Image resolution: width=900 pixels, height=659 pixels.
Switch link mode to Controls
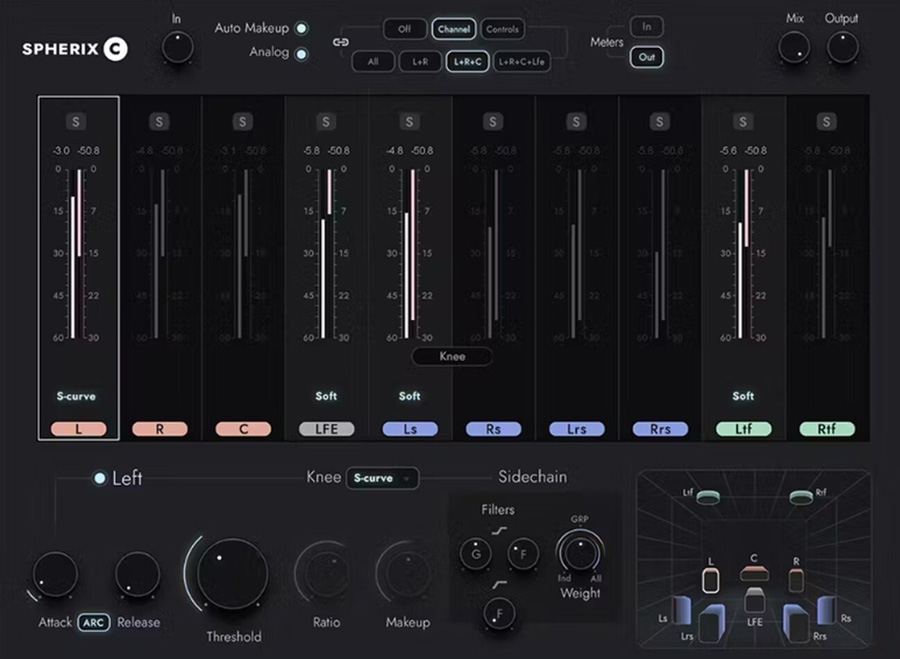pyautogui.click(x=502, y=30)
